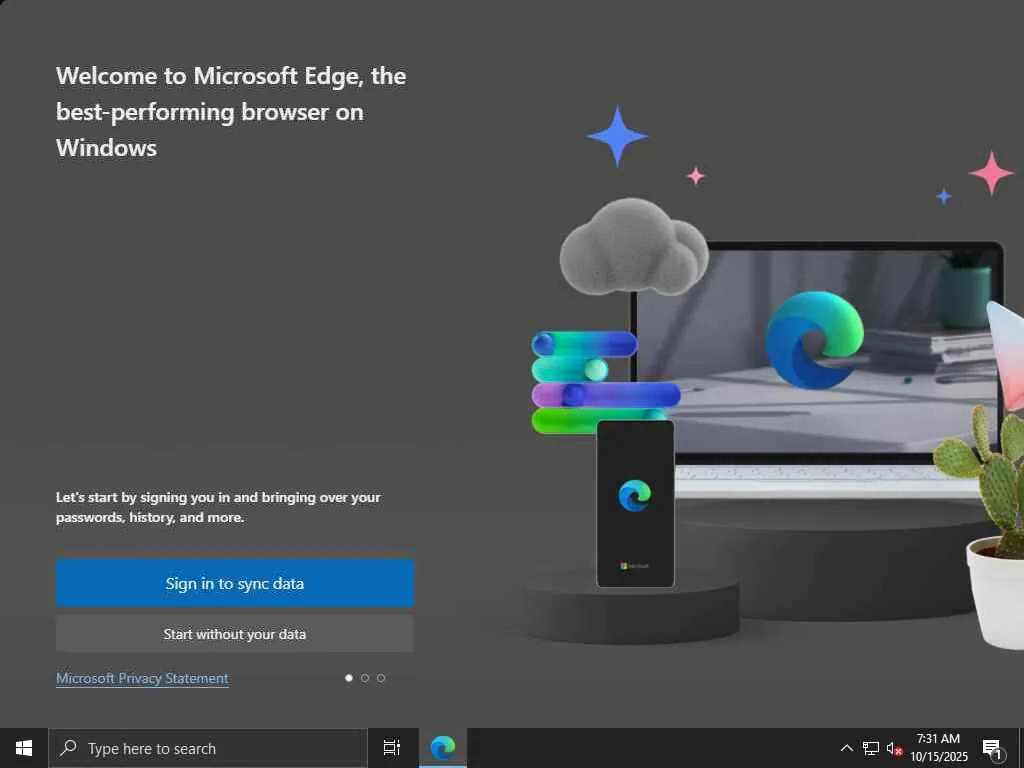Click the Microsoft Edge taskbar icon
Image resolution: width=1024 pixels, height=768 pixels.
[x=443, y=748]
